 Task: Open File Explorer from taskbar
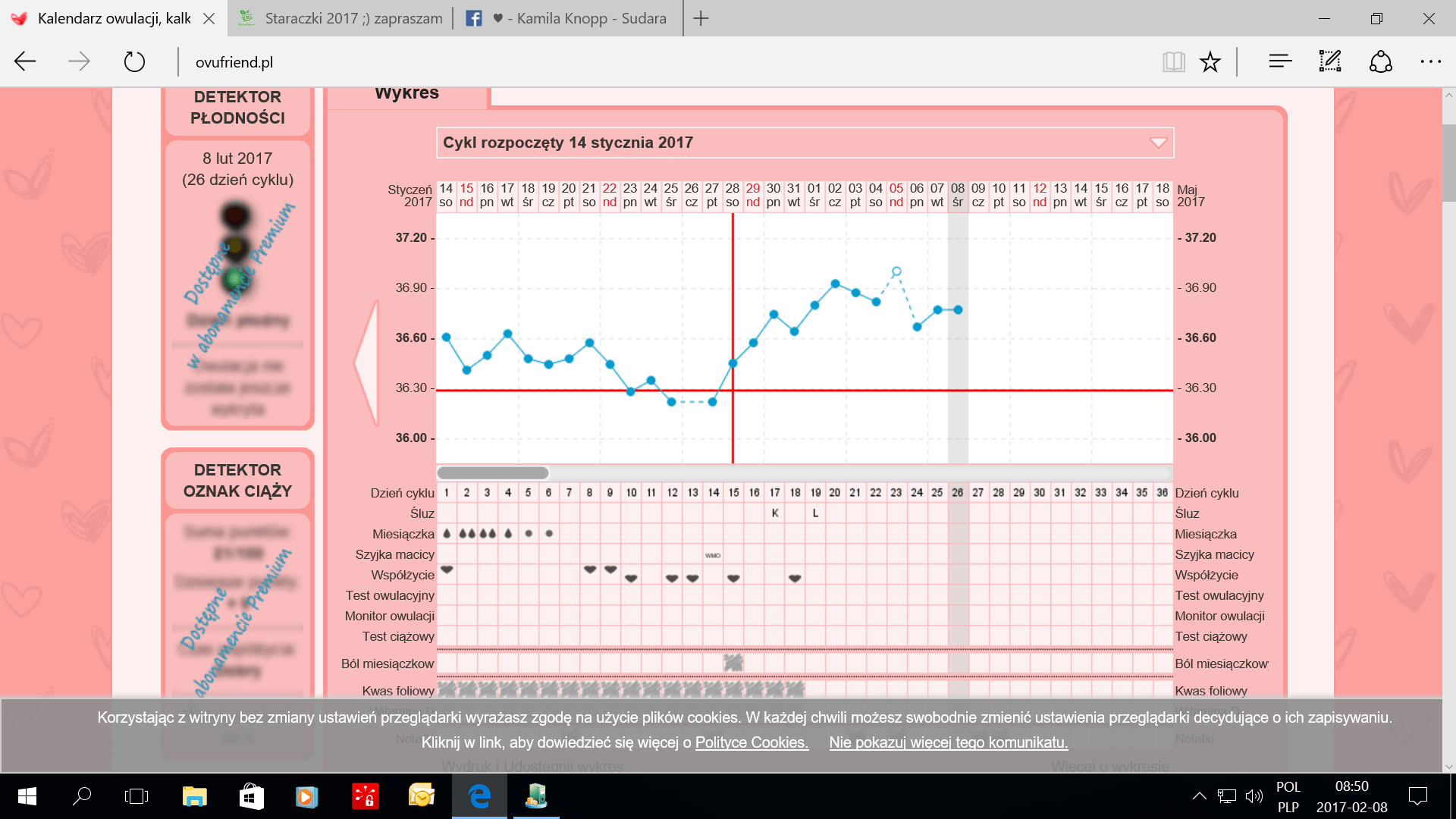coord(194,796)
